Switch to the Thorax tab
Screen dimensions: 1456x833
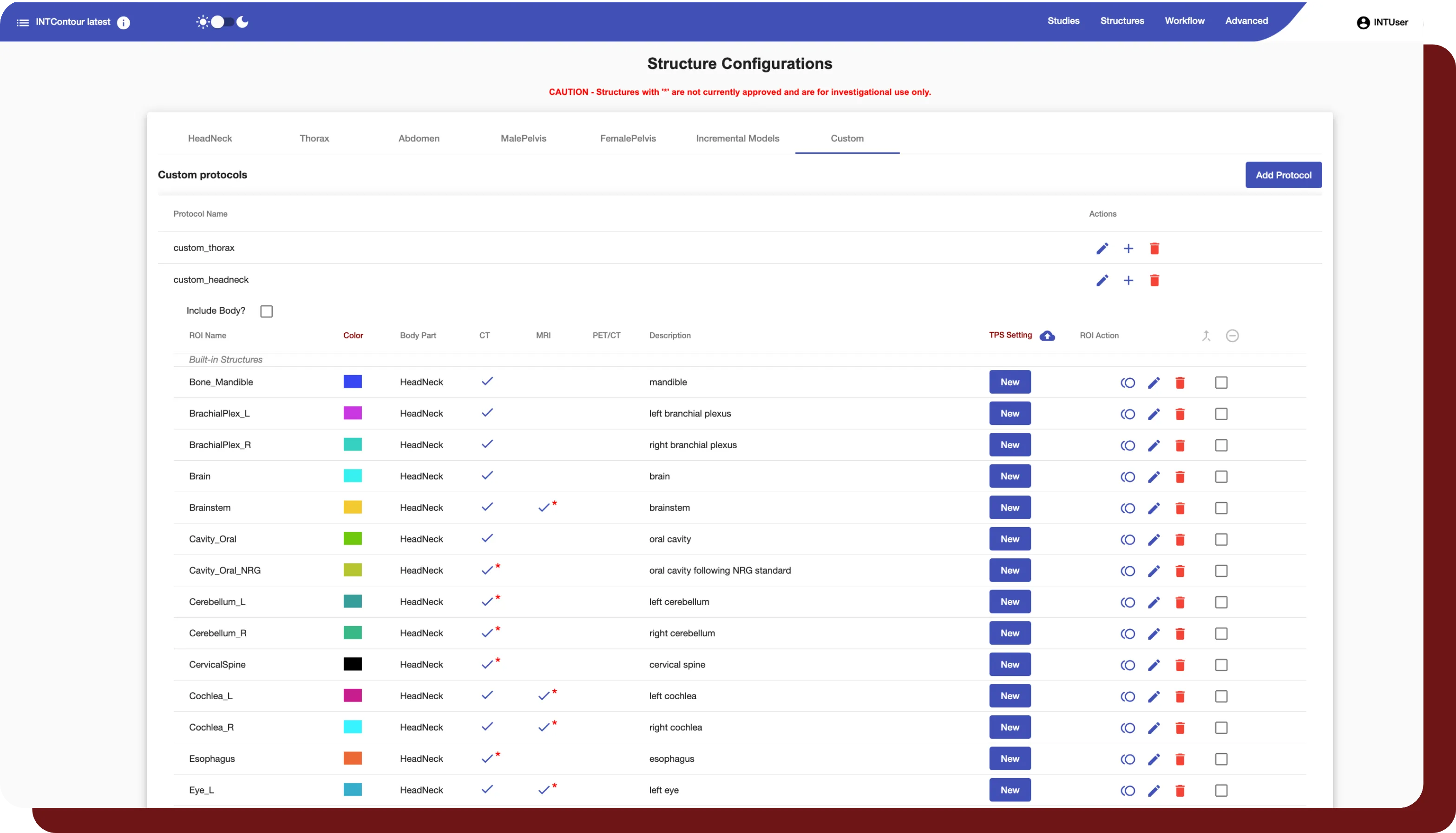click(x=314, y=139)
